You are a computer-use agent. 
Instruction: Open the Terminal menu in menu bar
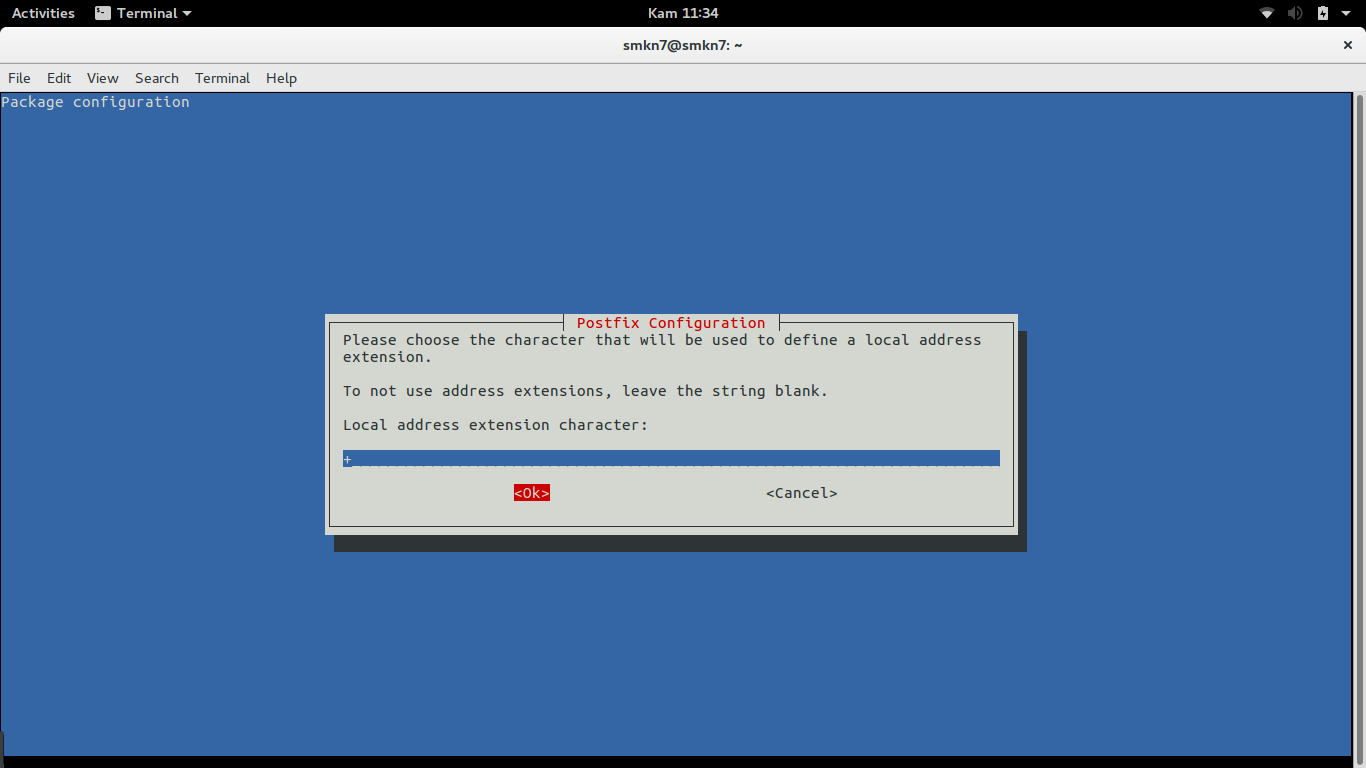(222, 78)
